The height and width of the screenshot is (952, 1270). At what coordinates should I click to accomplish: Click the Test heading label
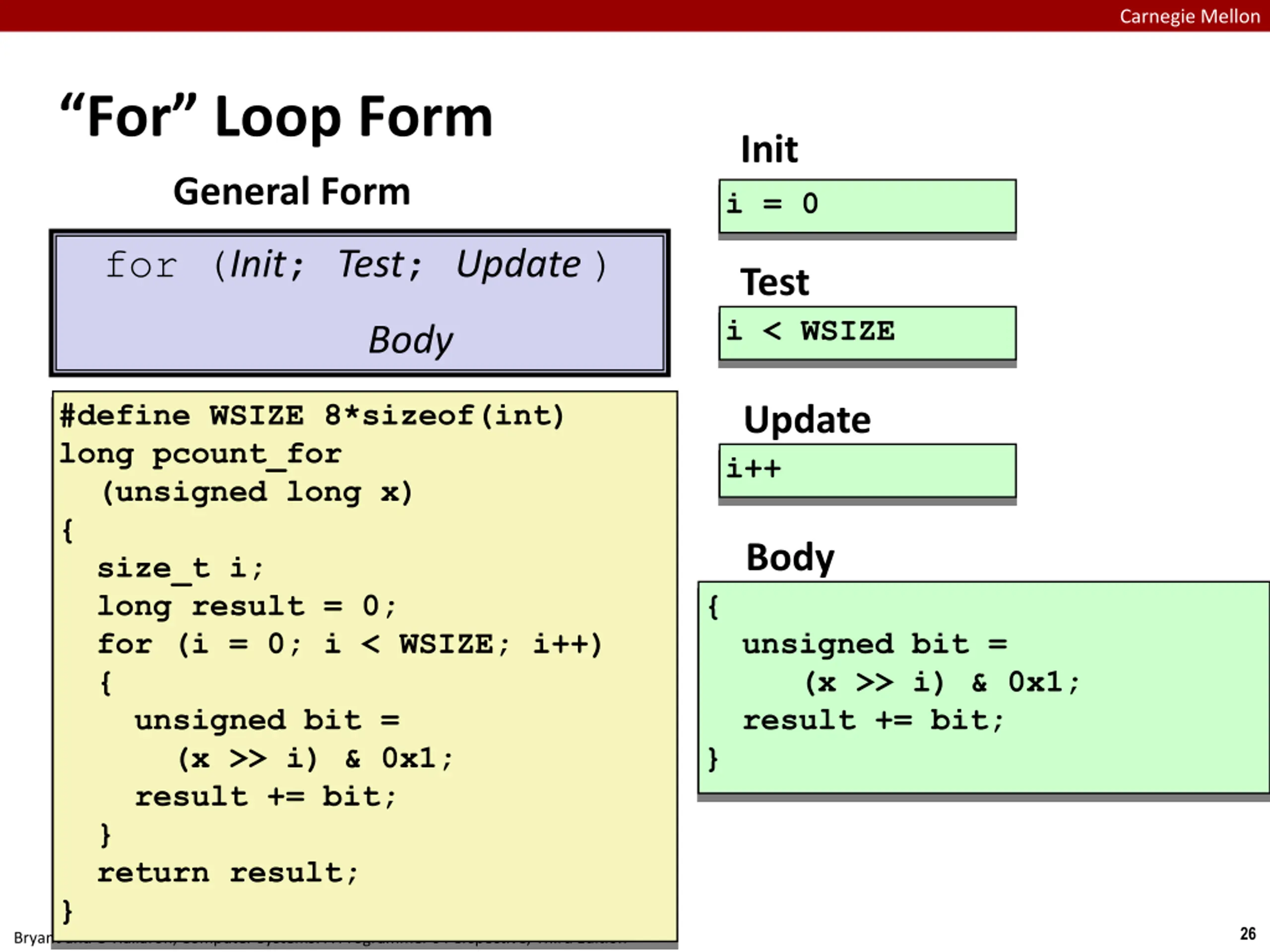[774, 282]
